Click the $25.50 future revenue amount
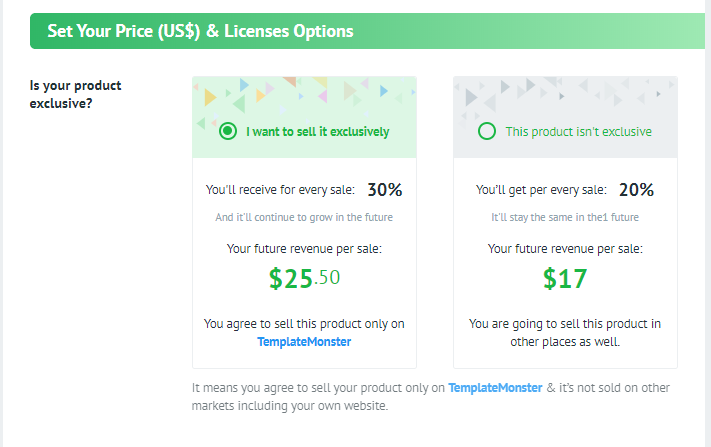Image resolution: width=711 pixels, height=447 pixels. (x=304, y=278)
